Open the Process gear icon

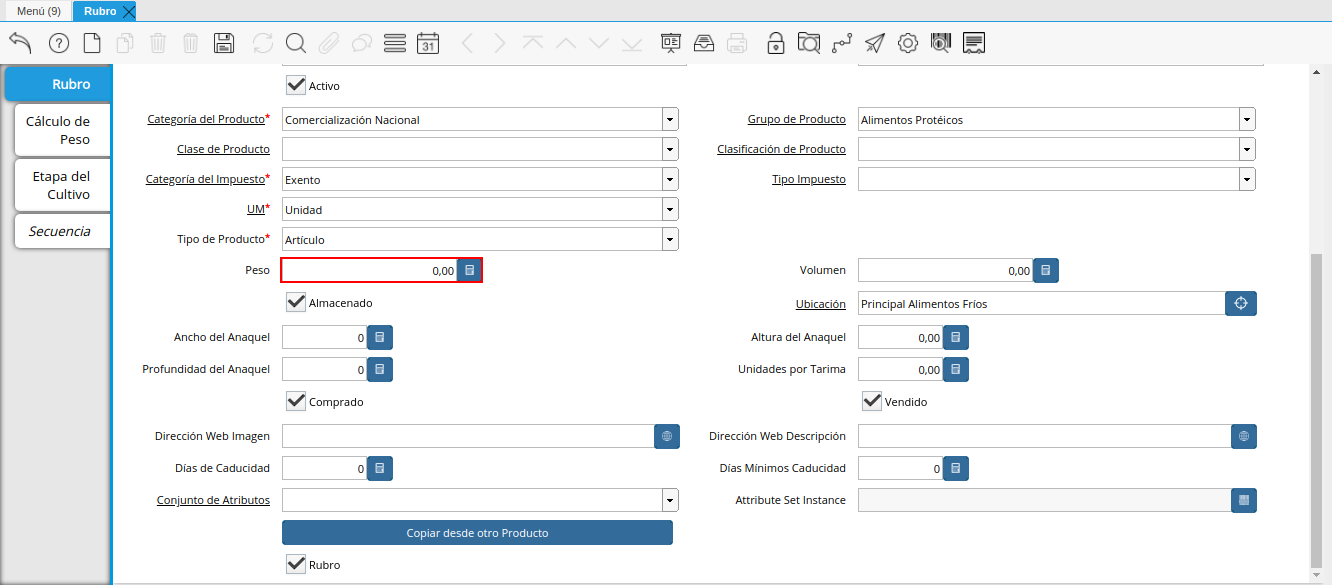(x=908, y=43)
